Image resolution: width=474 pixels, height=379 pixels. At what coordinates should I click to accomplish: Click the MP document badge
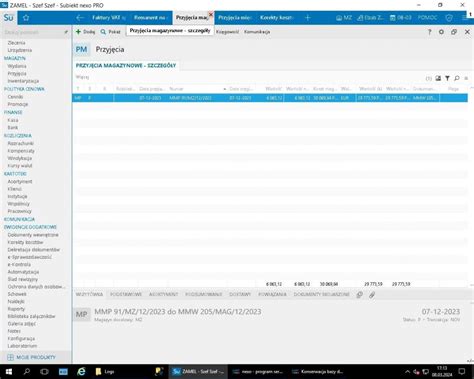coord(81,314)
